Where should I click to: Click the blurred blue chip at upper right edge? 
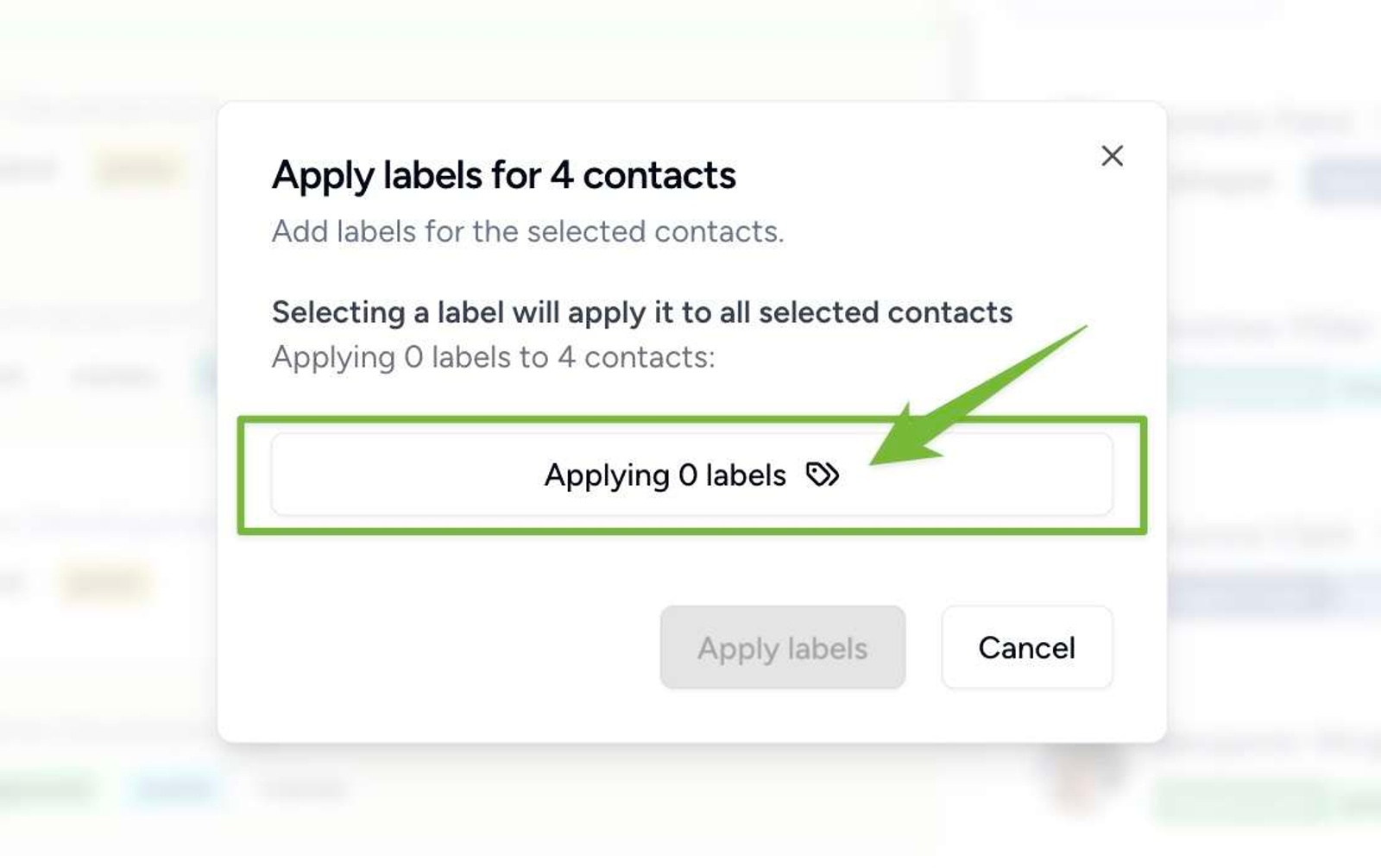point(1346,181)
